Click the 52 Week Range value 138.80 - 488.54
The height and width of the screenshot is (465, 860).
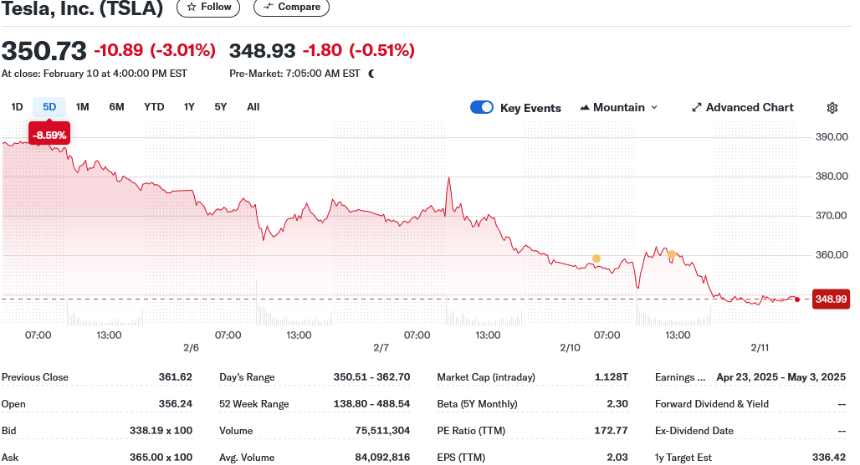point(371,404)
